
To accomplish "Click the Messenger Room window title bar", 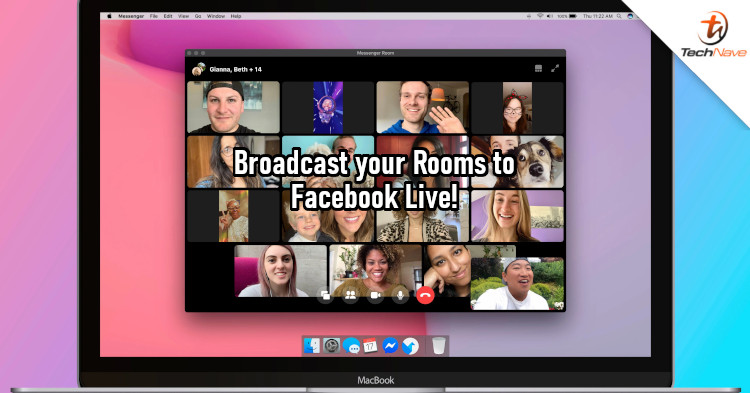I will (x=375, y=53).
